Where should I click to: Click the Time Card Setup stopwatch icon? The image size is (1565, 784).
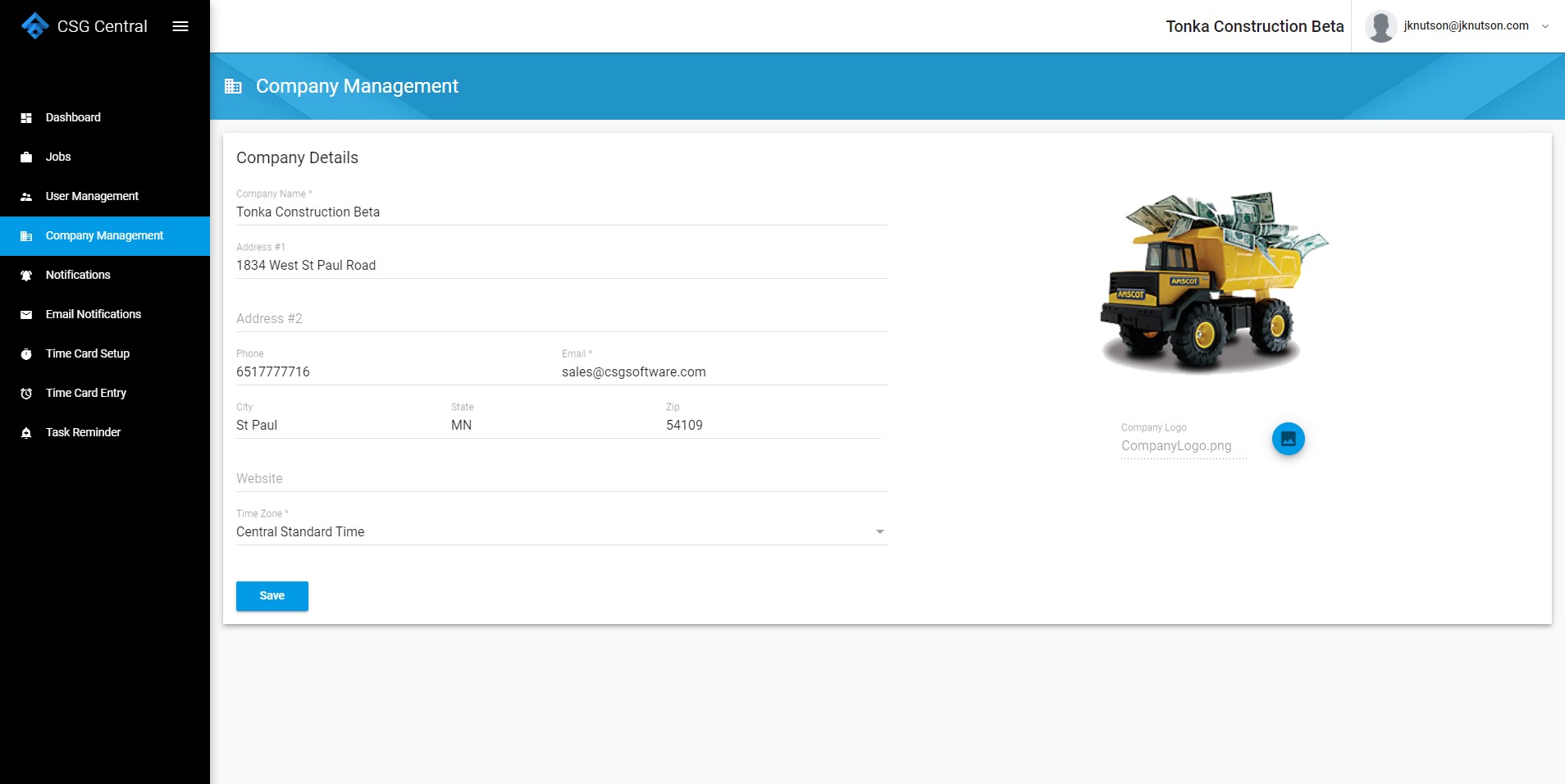[x=26, y=354]
